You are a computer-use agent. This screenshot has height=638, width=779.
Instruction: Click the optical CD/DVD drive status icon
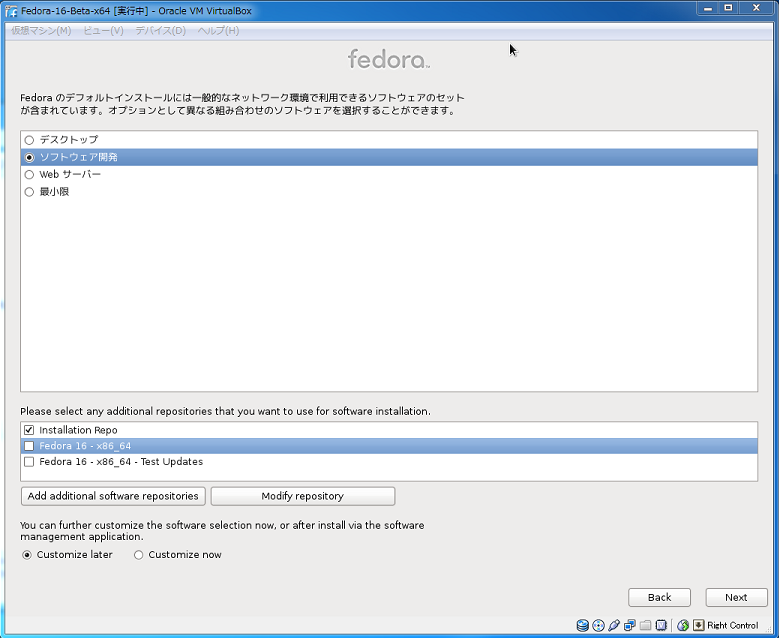pyautogui.click(x=598, y=625)
